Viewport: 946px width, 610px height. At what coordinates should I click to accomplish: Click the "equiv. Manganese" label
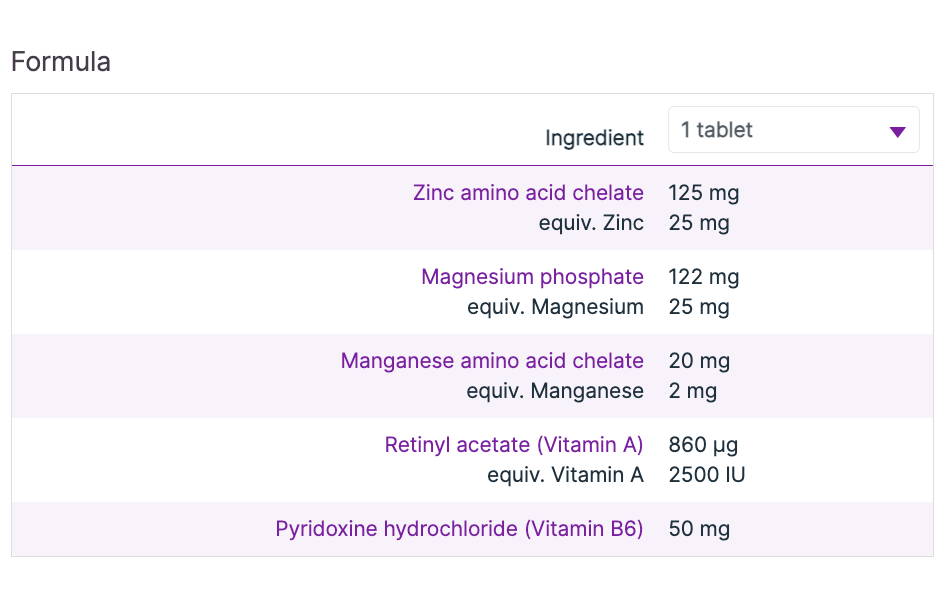[x=555, y=391]
